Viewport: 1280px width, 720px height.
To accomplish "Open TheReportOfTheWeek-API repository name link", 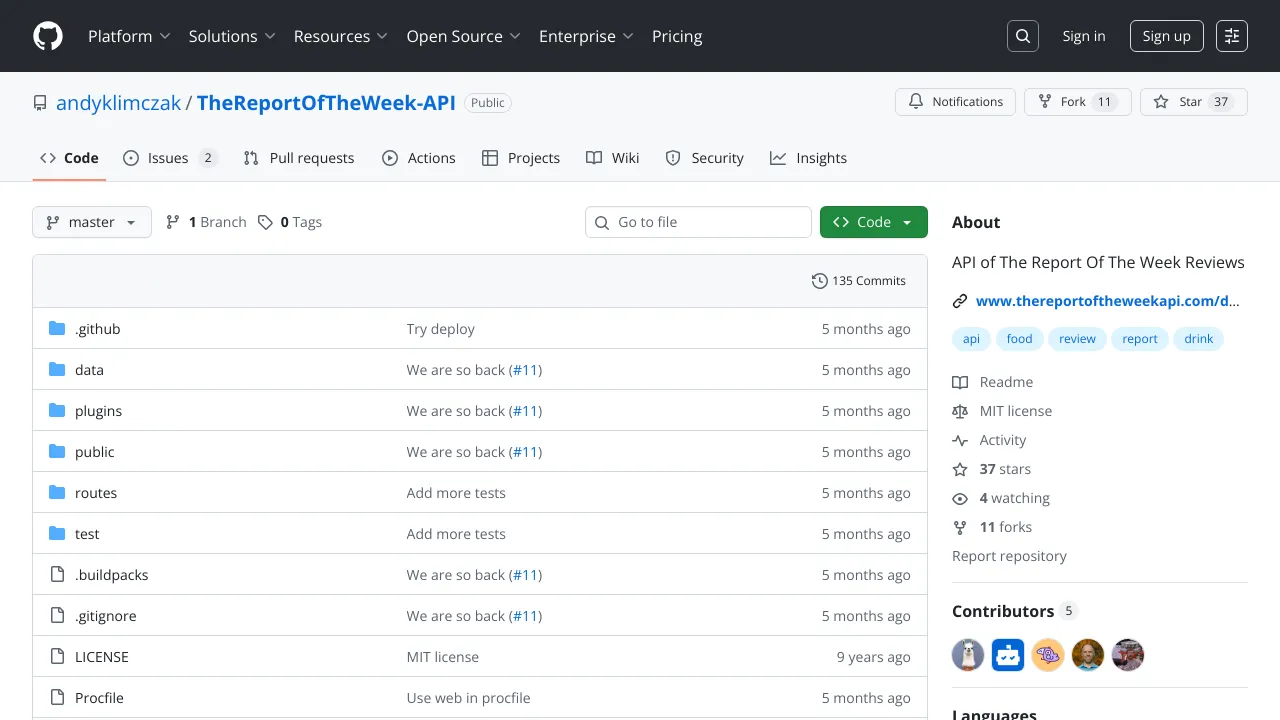I will pos(326,102).
